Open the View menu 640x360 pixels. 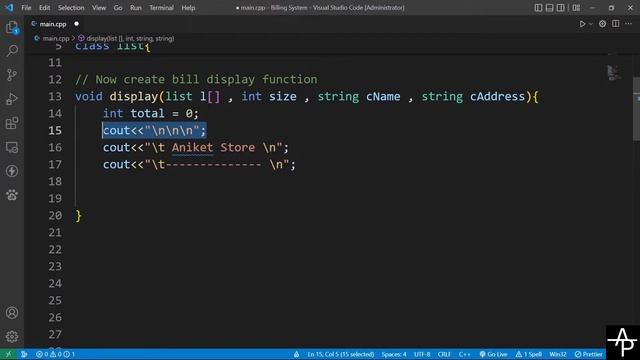click(x=99, y=8)
